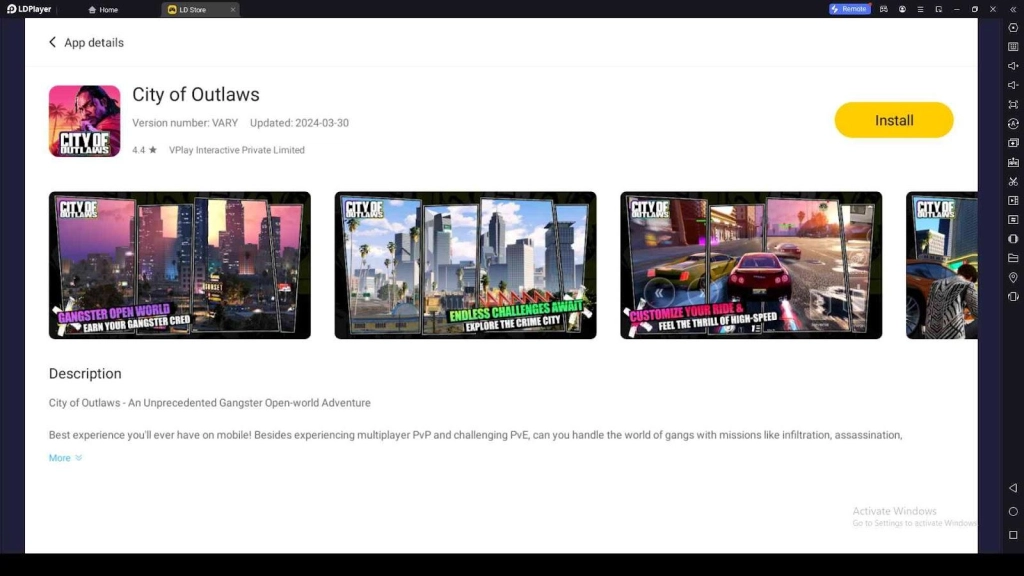The height and width of the screenshot is (576, 1024).
Task: Expand description with More link
Action: coord(65,458)
